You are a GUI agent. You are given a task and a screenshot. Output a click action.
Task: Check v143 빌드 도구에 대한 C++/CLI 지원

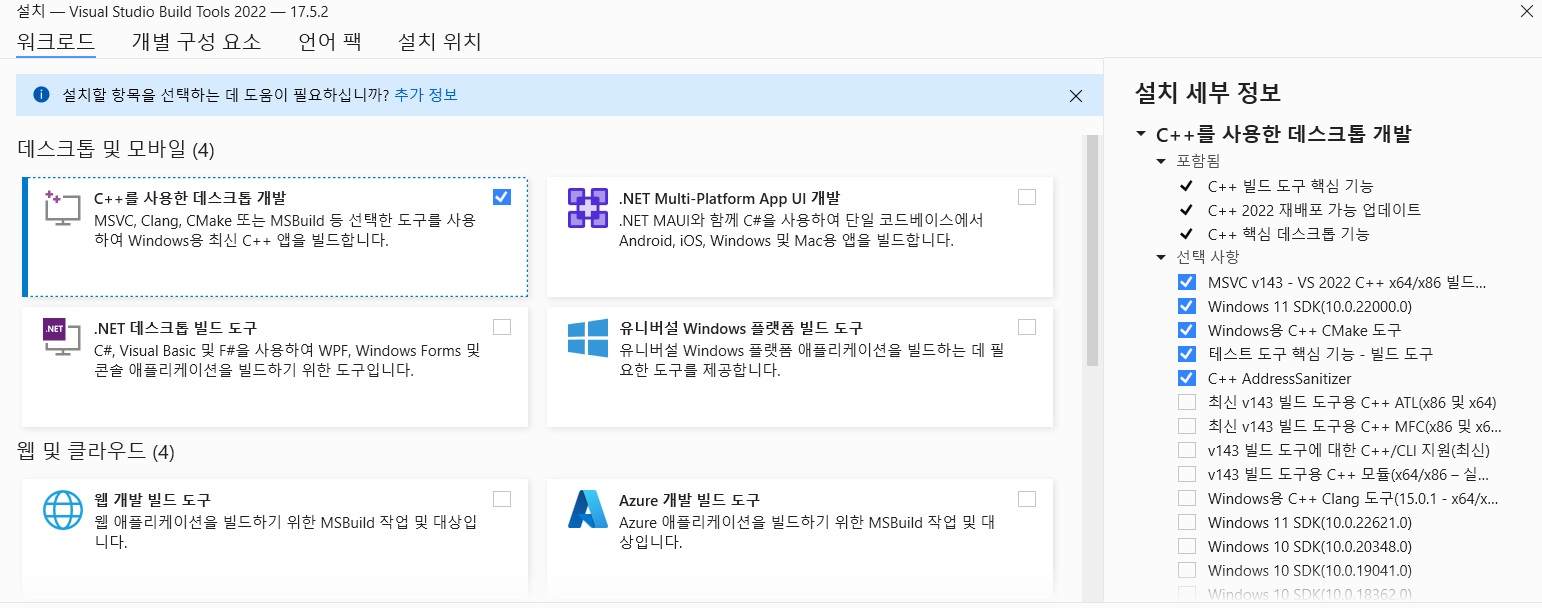coord(1187,450)
